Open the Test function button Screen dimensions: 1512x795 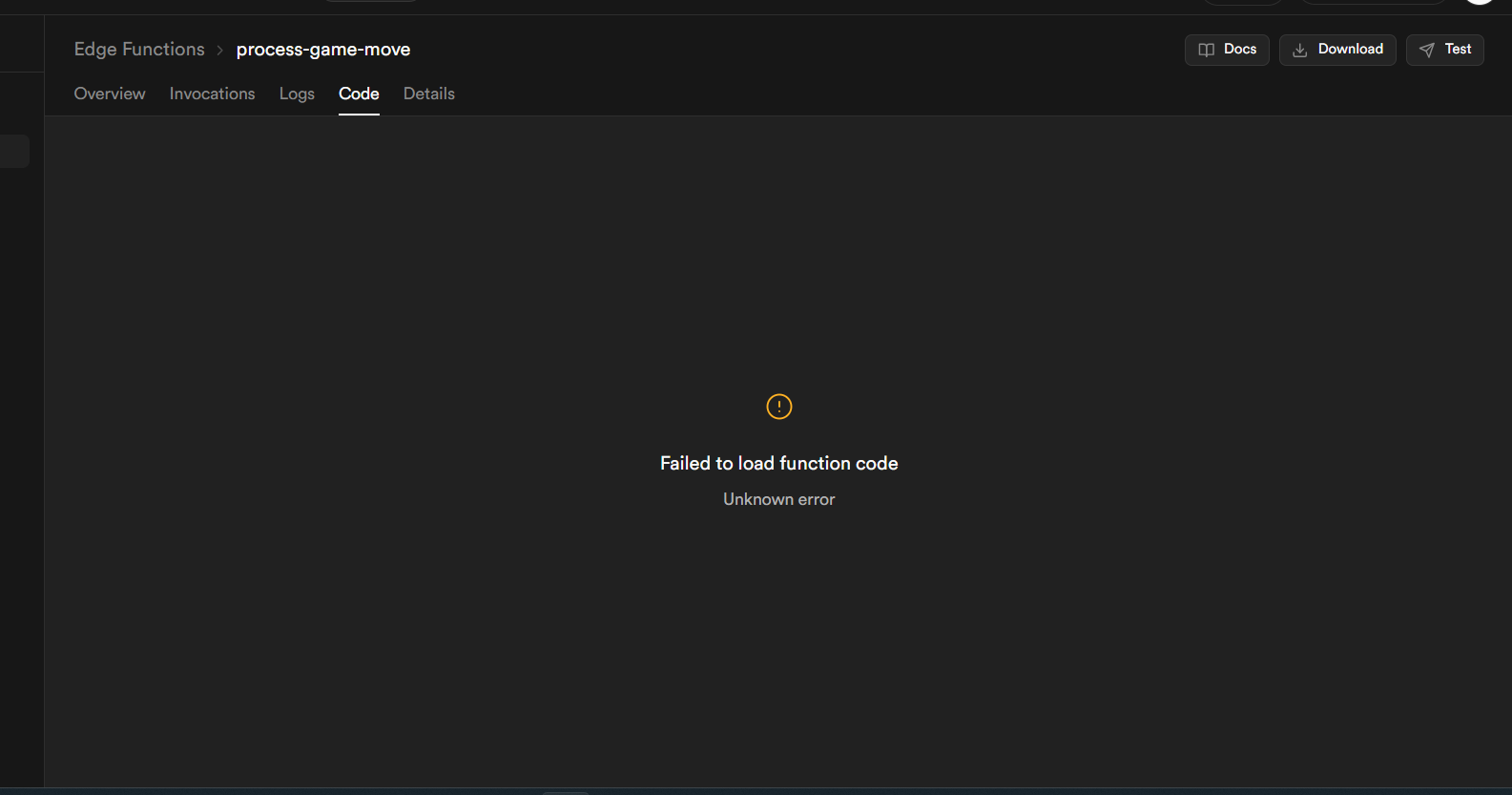(1445, 50)
